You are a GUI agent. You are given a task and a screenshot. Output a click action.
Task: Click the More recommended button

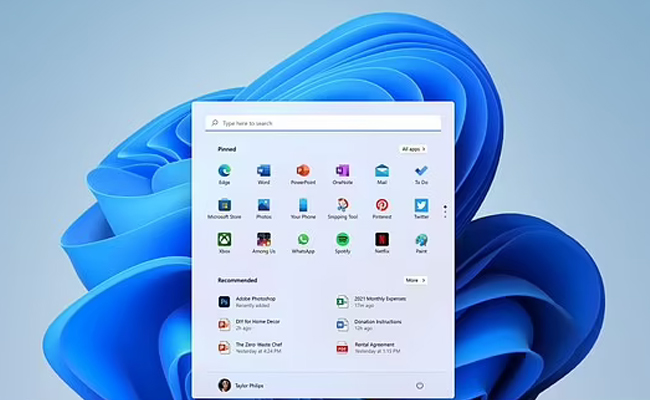tap(415, 280)
